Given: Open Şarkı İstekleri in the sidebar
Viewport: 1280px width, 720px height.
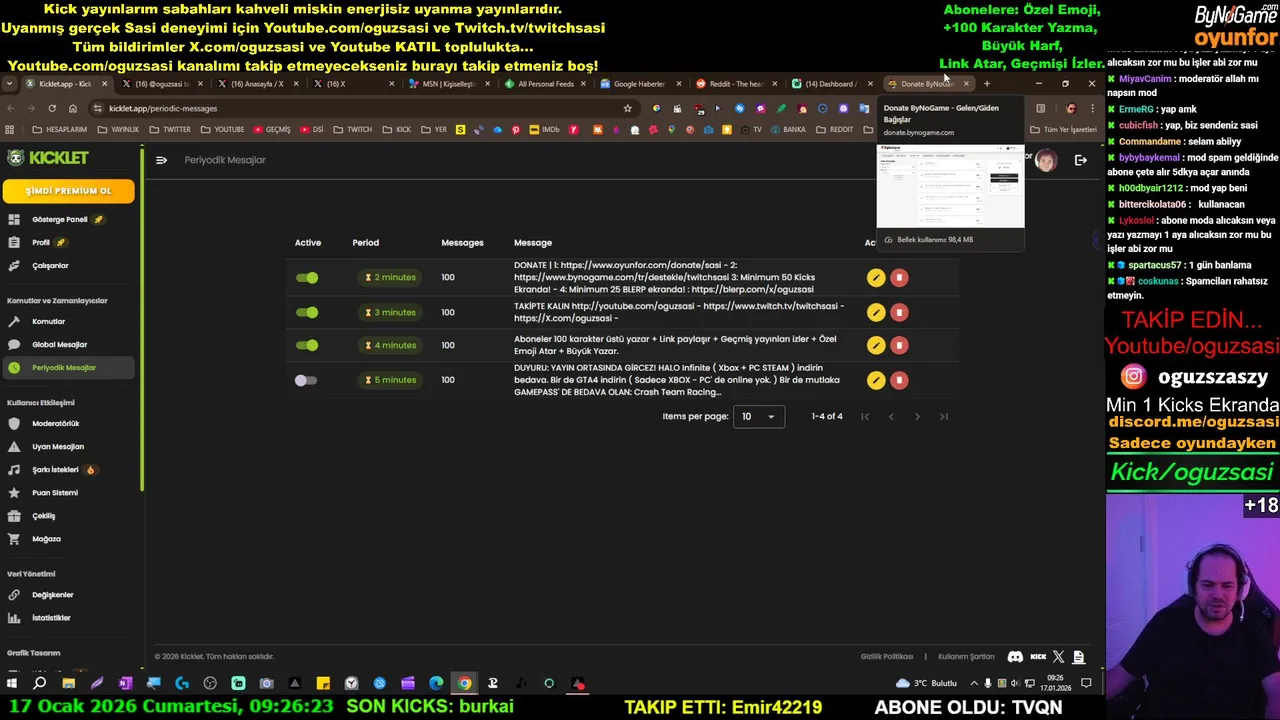Looking at the screenshot, I should pos(67,470).
